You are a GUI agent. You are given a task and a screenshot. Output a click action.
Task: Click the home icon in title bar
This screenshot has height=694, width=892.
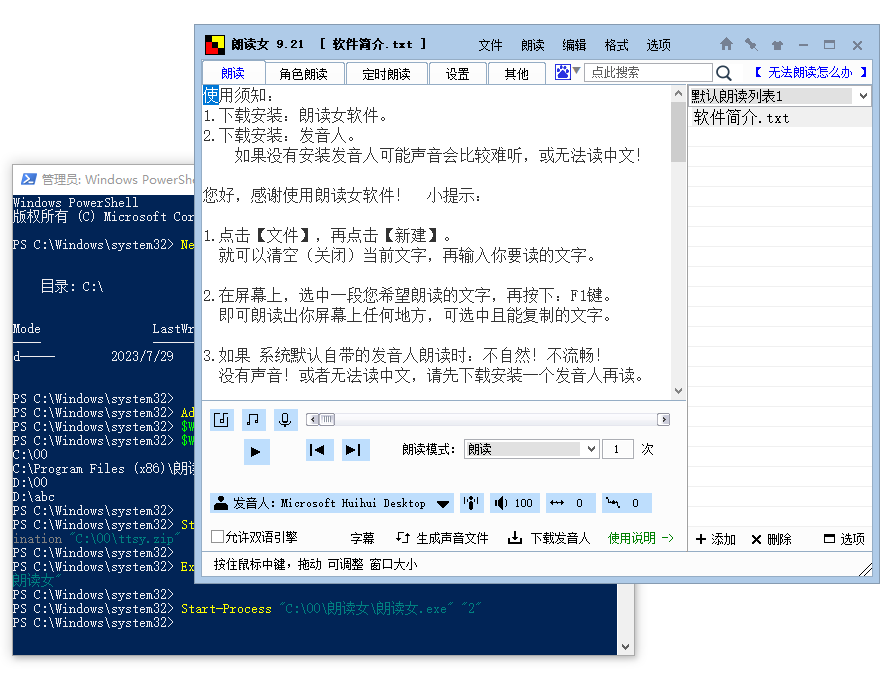click(x=726, y=45)
